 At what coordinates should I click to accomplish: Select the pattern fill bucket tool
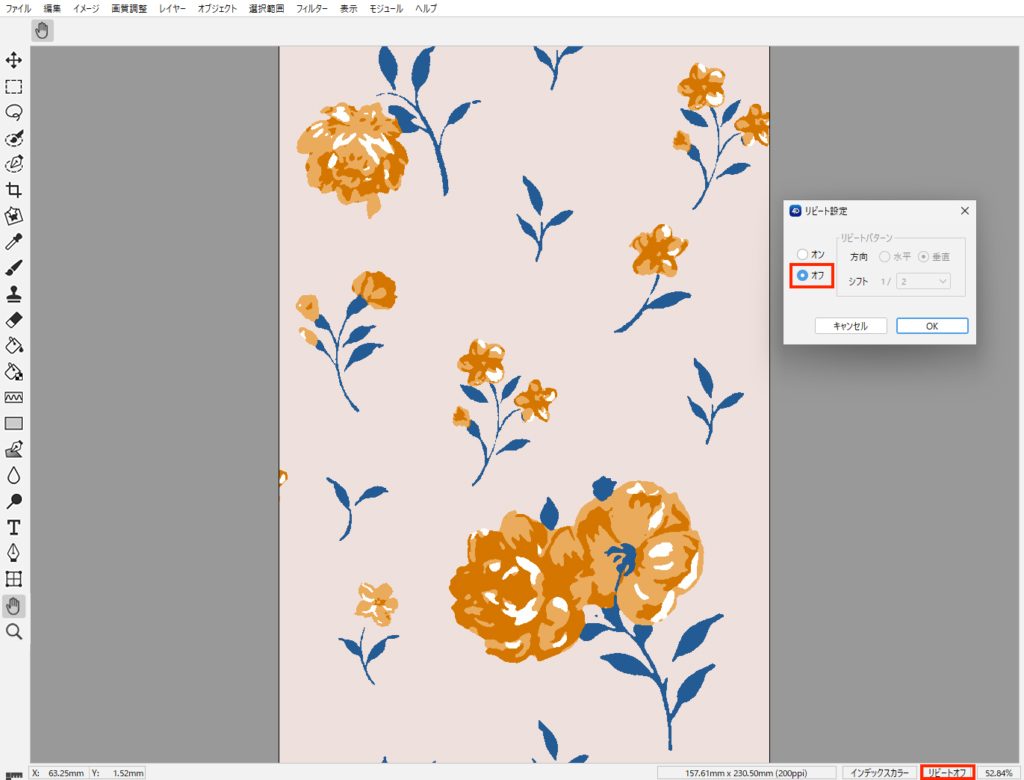coord(14,372)
